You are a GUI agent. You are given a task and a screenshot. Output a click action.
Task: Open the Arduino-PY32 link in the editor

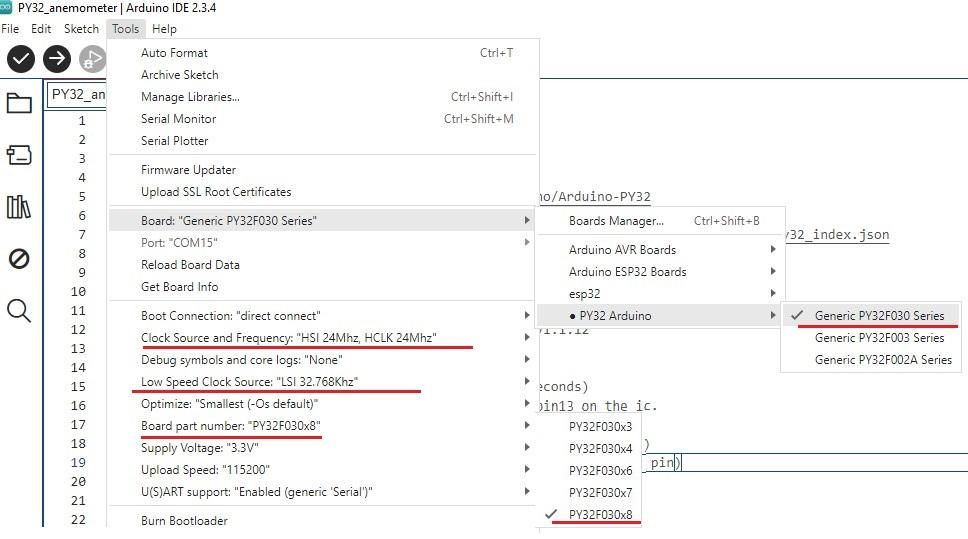[595, 197]
